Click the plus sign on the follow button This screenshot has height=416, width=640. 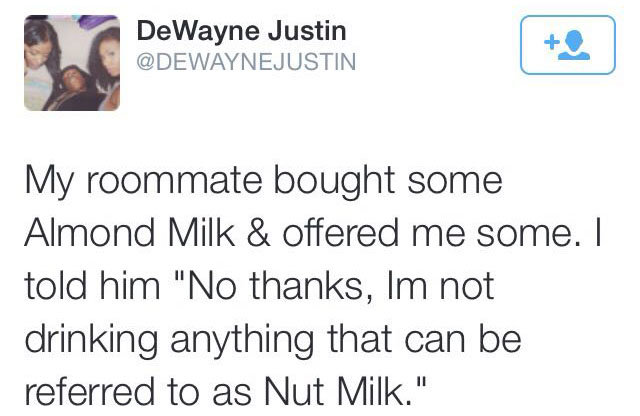pyautogui.click(x=550, y=41)
